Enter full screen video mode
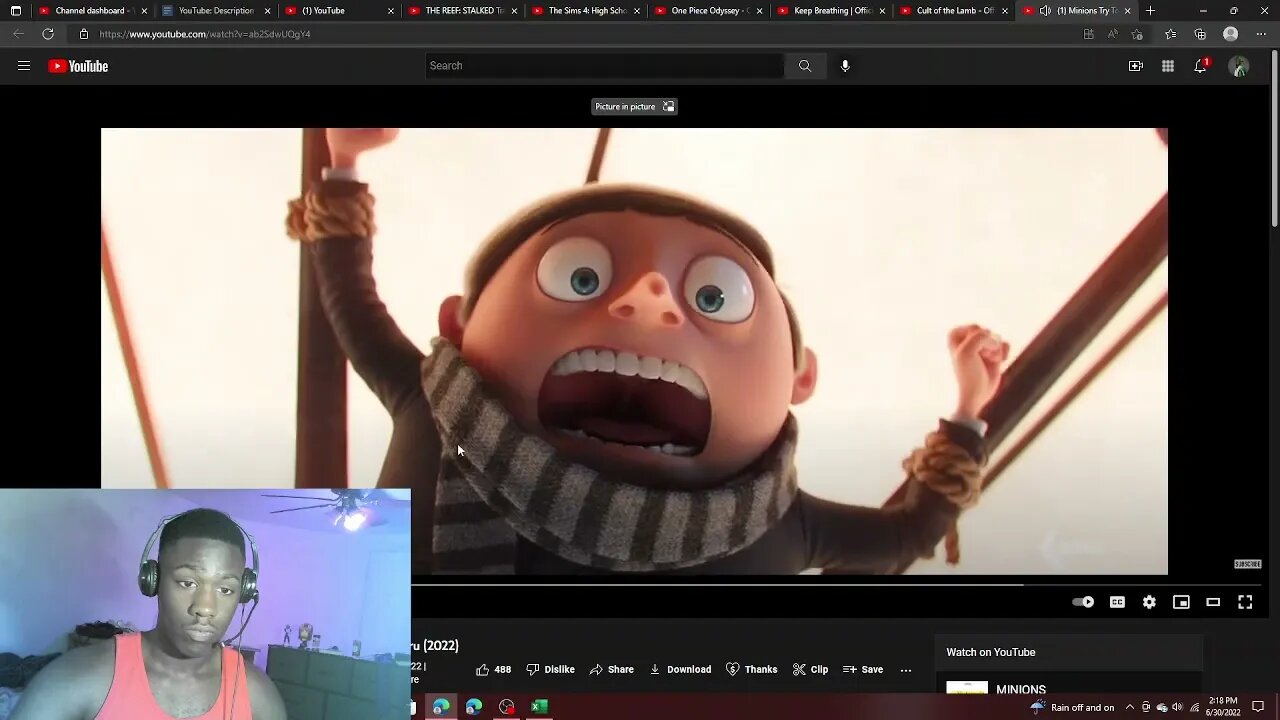The height and width of the screenshot is (720, 1280). click(x=1245, y=602)
